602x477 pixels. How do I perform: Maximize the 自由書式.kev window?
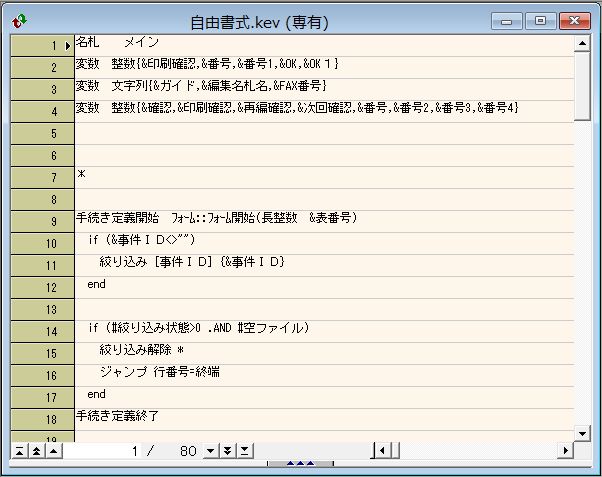click(x=540, y=20)
